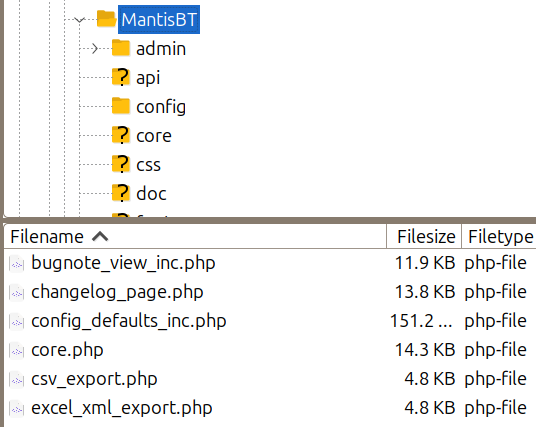This screenshot has width=536, height=427.
Task: Click the css folder question-mark icon
Action: [x=121, y=164]
